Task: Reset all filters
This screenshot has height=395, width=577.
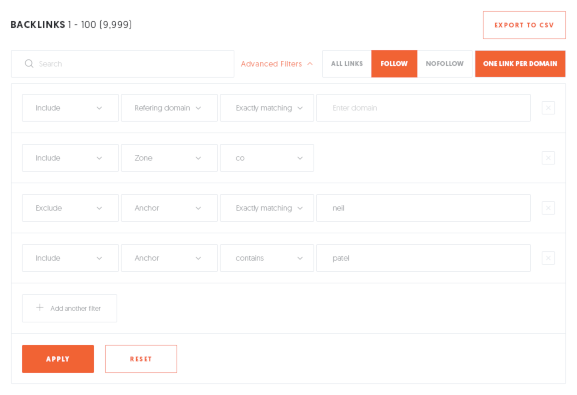Action: (x=141, y=359)
